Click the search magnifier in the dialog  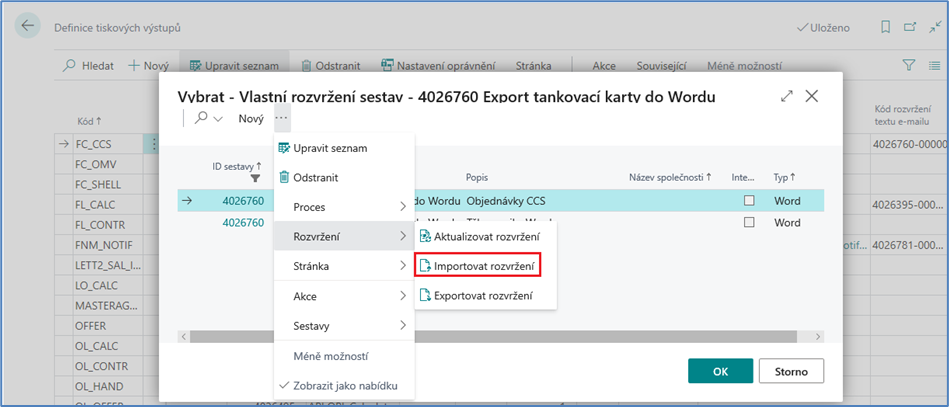click(200, 119)
